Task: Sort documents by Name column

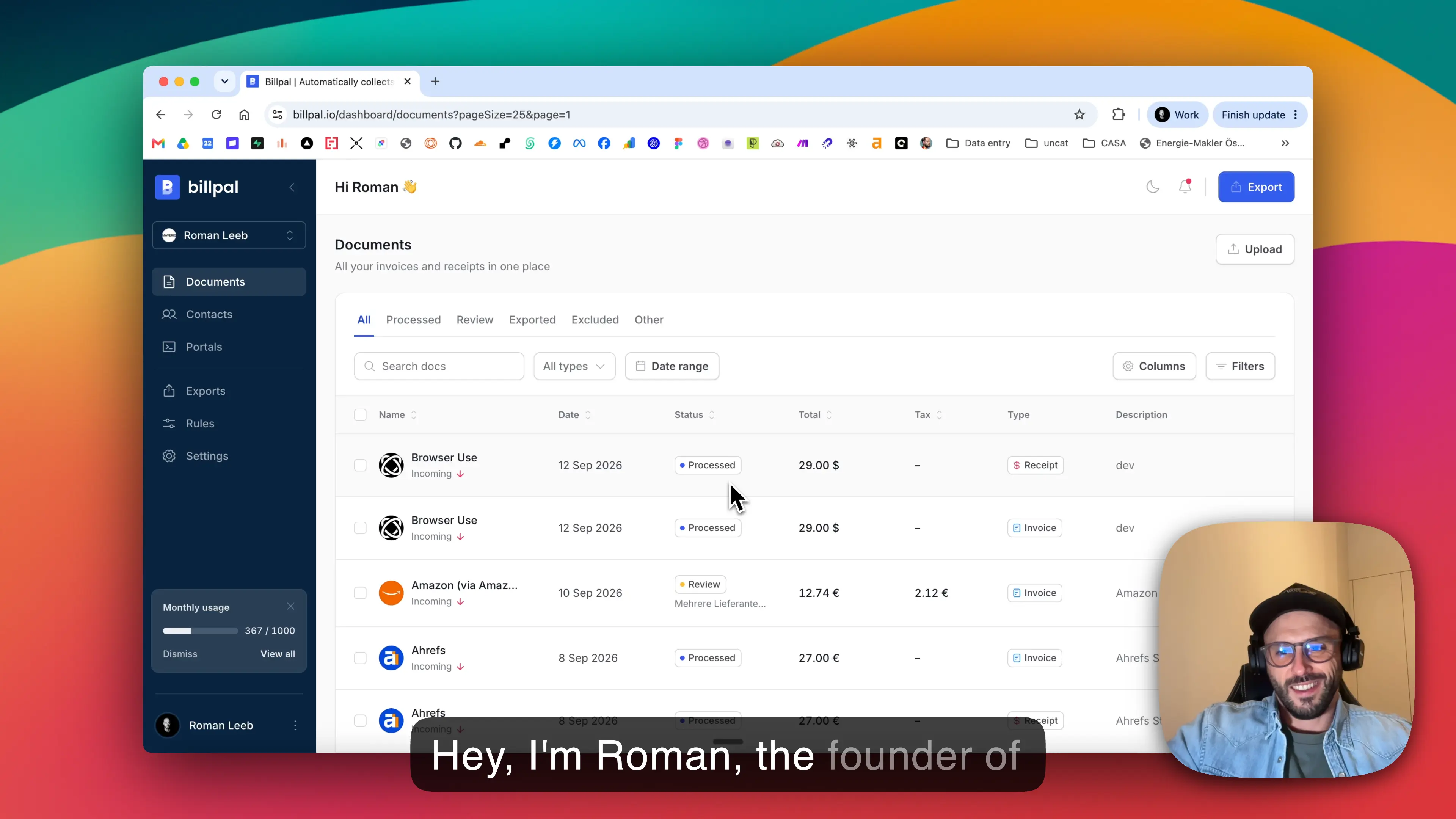Action: point(397,415)
